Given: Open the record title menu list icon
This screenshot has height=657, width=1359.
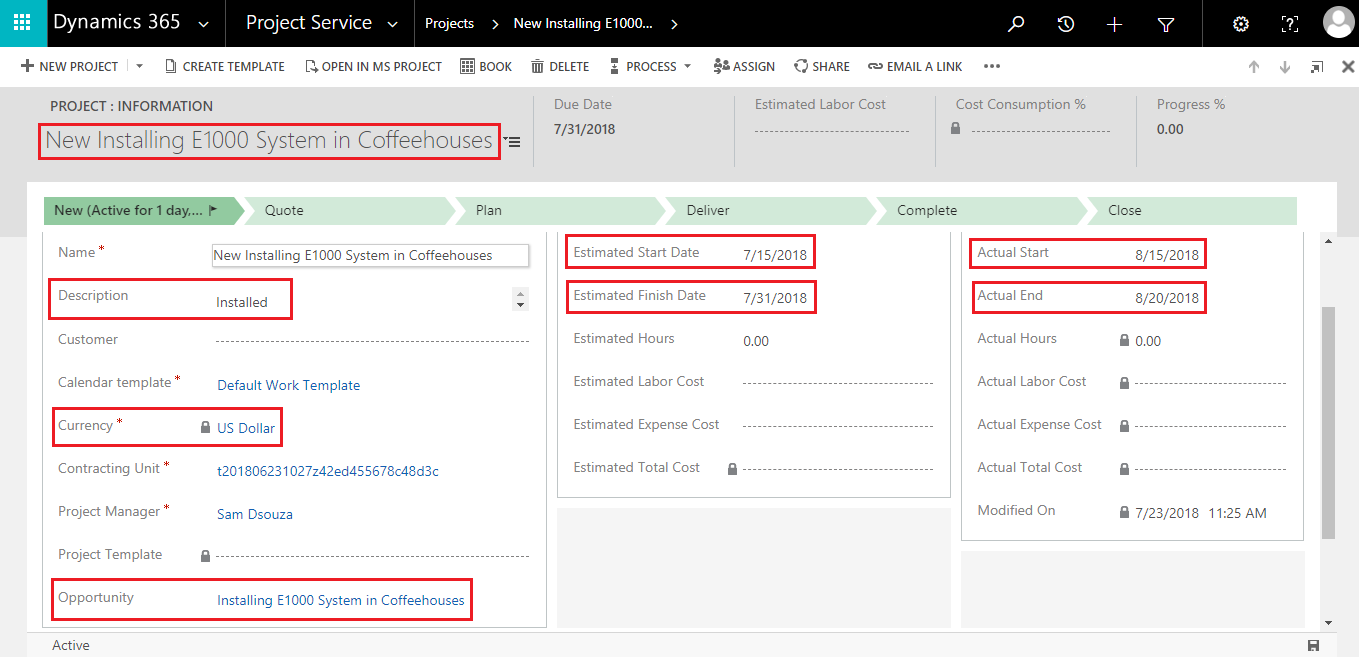Looking at the screenshot, I should 512,142.
